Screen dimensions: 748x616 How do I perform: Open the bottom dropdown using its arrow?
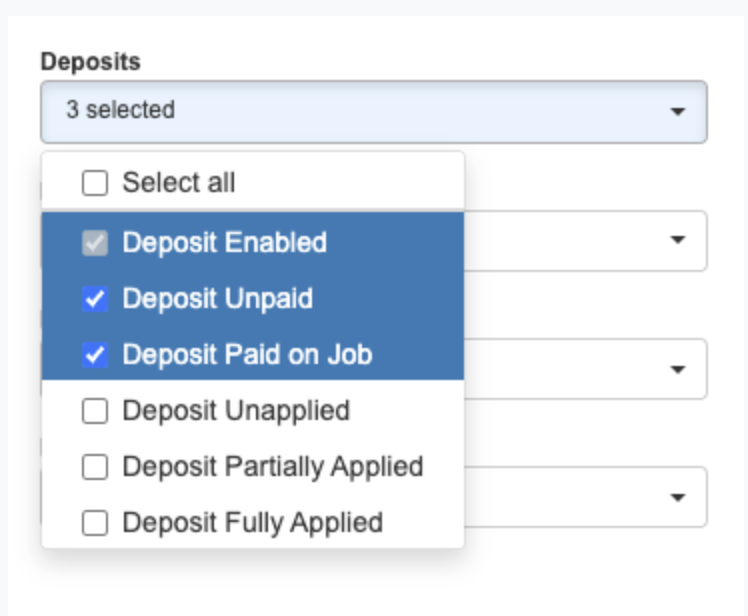678,497
